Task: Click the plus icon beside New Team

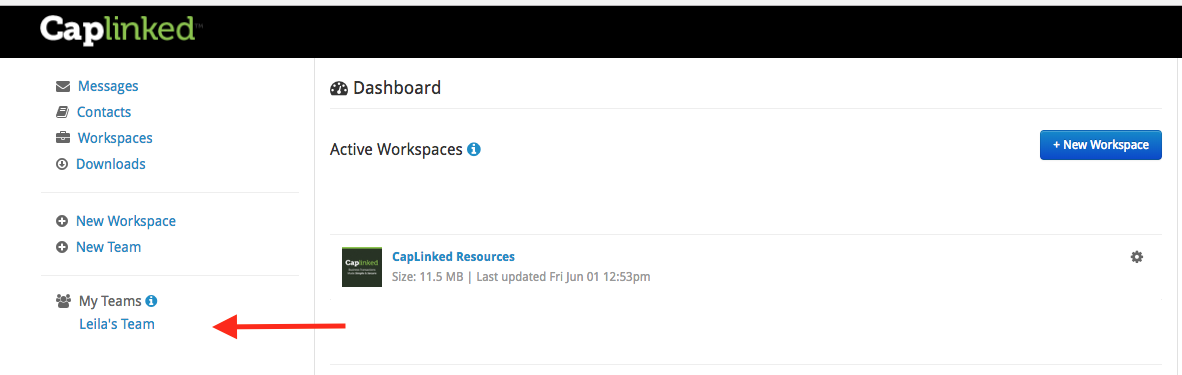Action: click(63, 247)
